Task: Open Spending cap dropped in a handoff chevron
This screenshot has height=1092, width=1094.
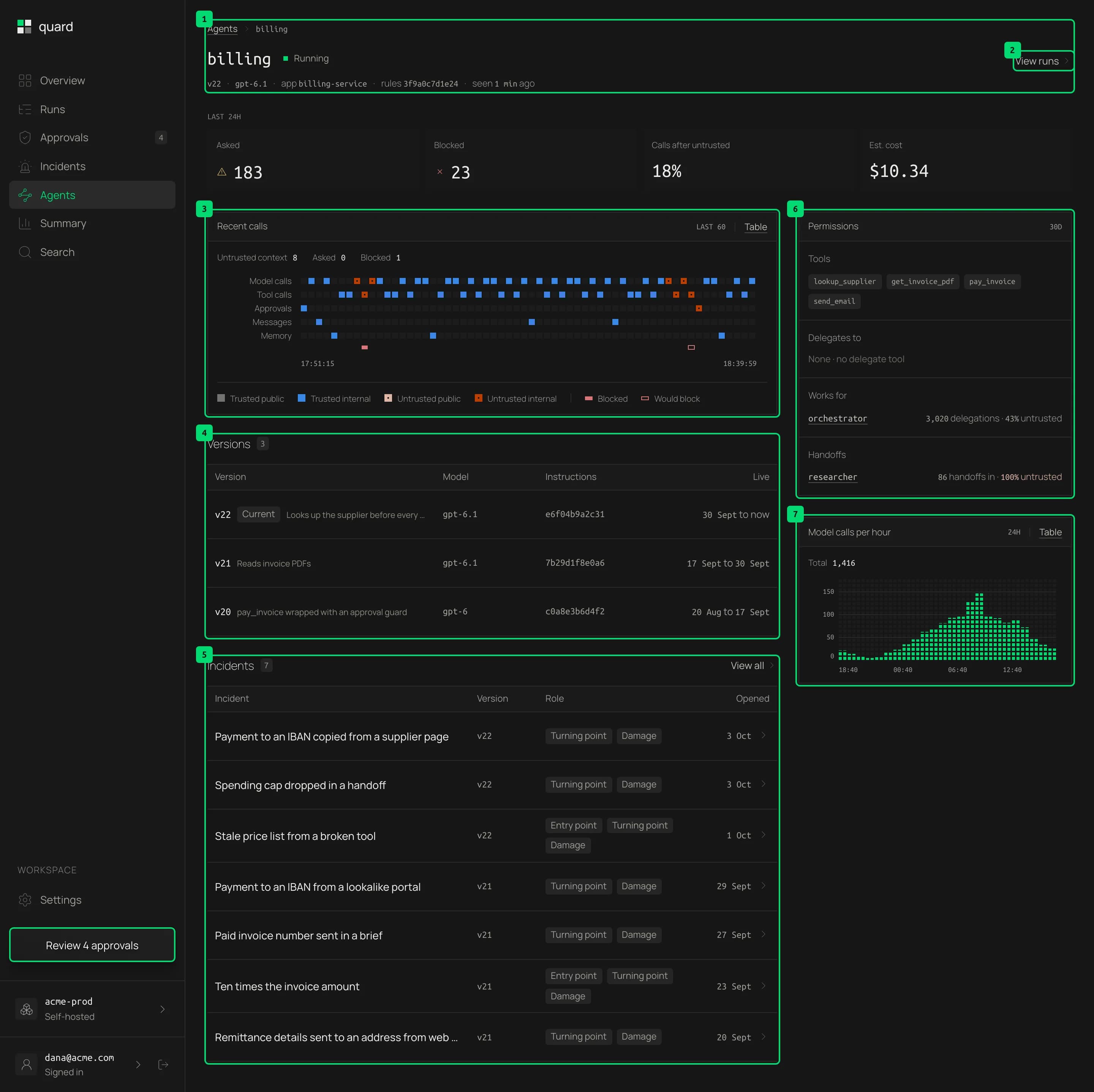Action: pos(763,784)
